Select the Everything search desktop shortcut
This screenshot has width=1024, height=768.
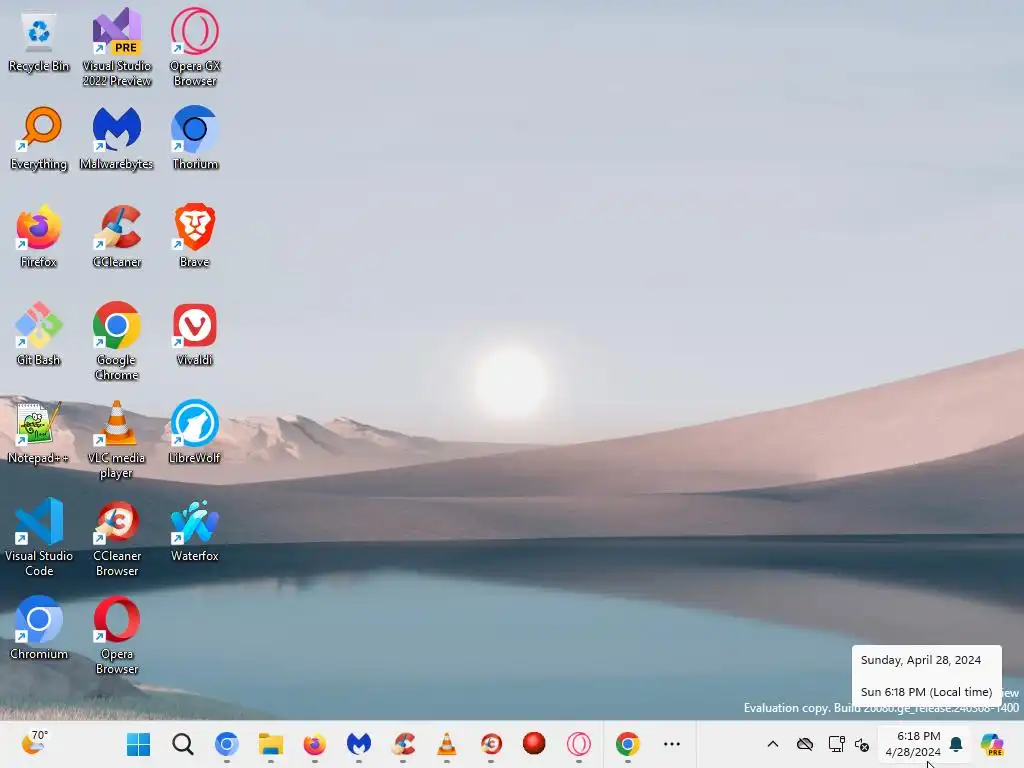click(39, 139)
